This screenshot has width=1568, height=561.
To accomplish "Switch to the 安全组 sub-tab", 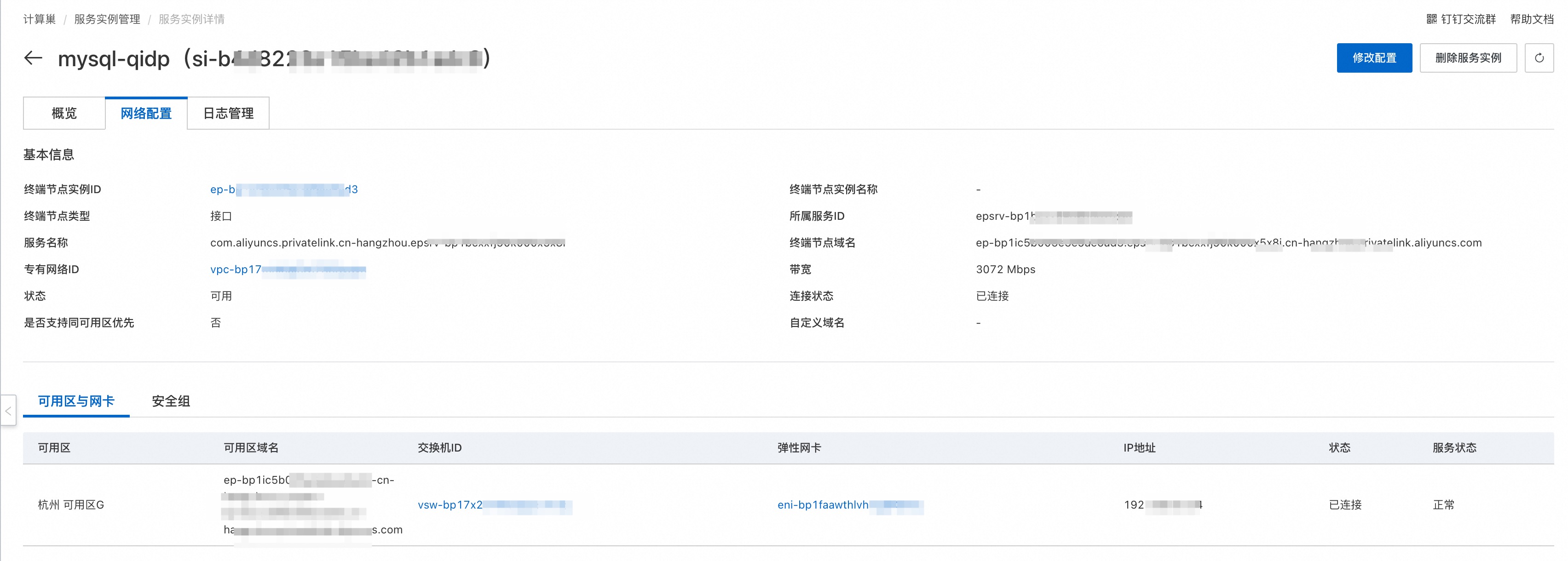I will [x=171, y=401].
